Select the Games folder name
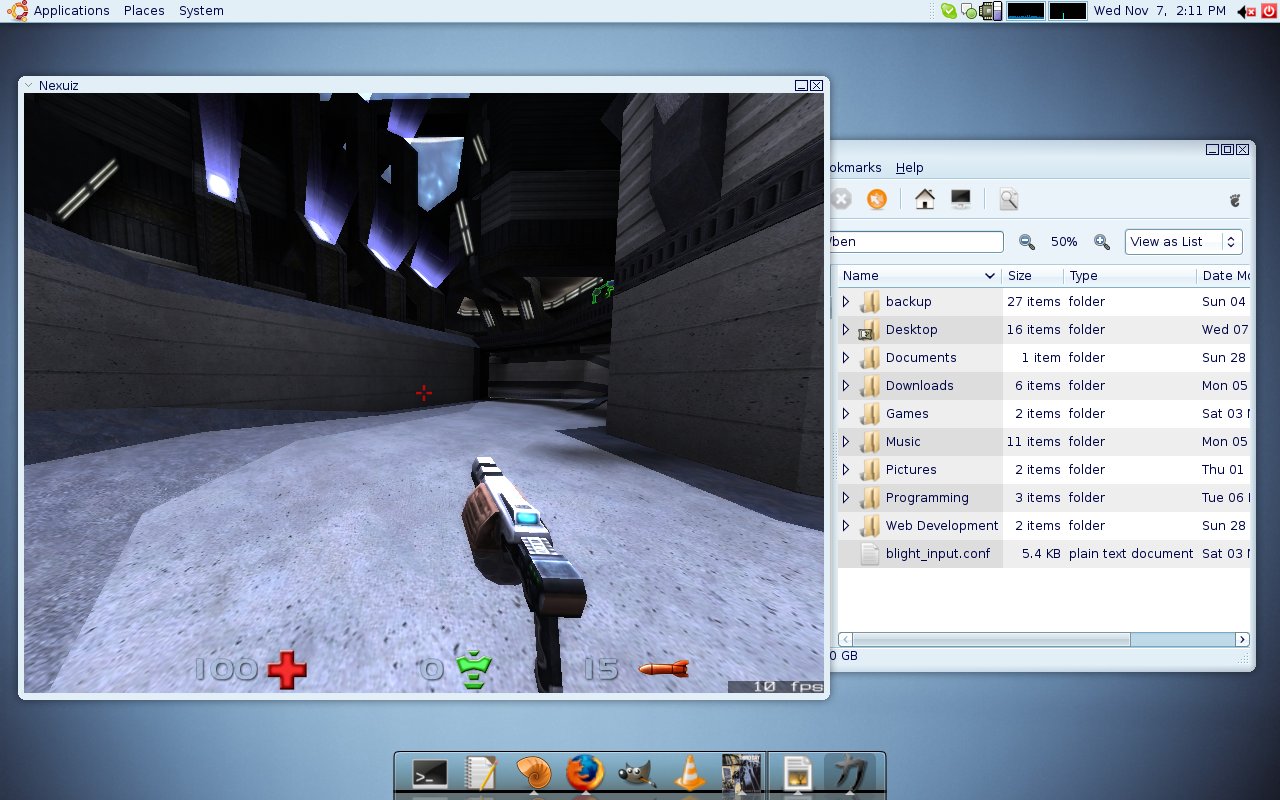The height and width of the screenshot is (800, 1280). pyautogui.click(x=907, y=413)
